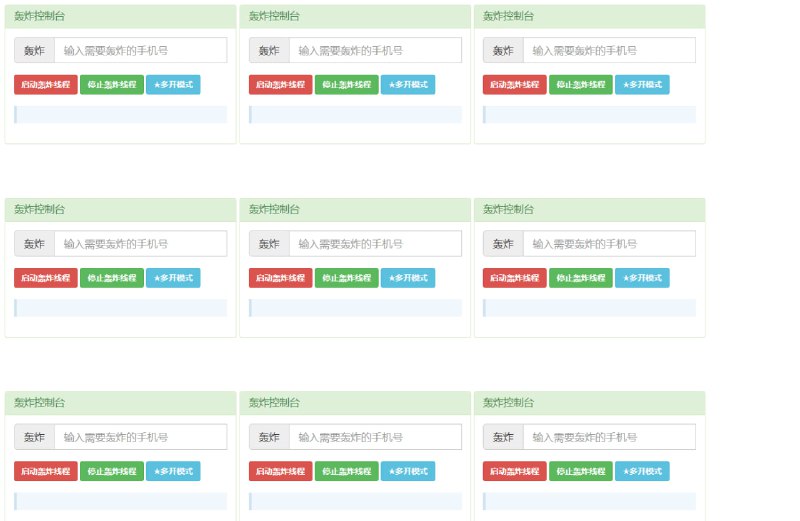The height and width of the screenshot is (521, 800).
Task: Click the light-blue log area in center panel
Action: 355,308
